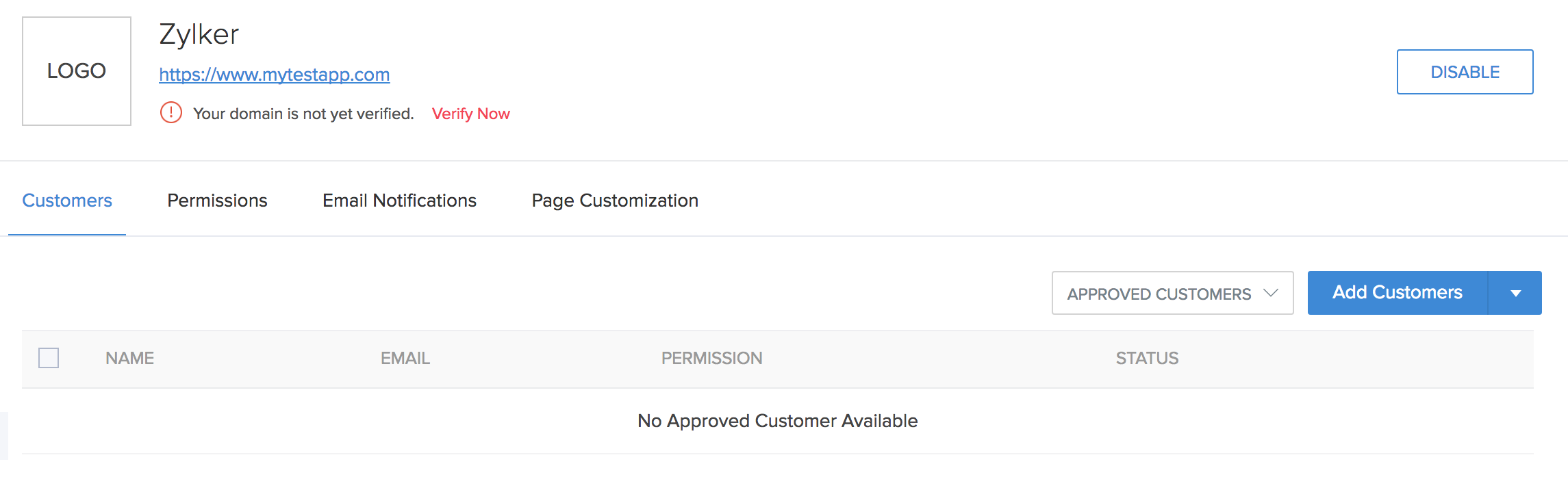Open the caret arrow beside Add Customers
Viewport: 1568px width, 490px height.
click(1515, 293)
